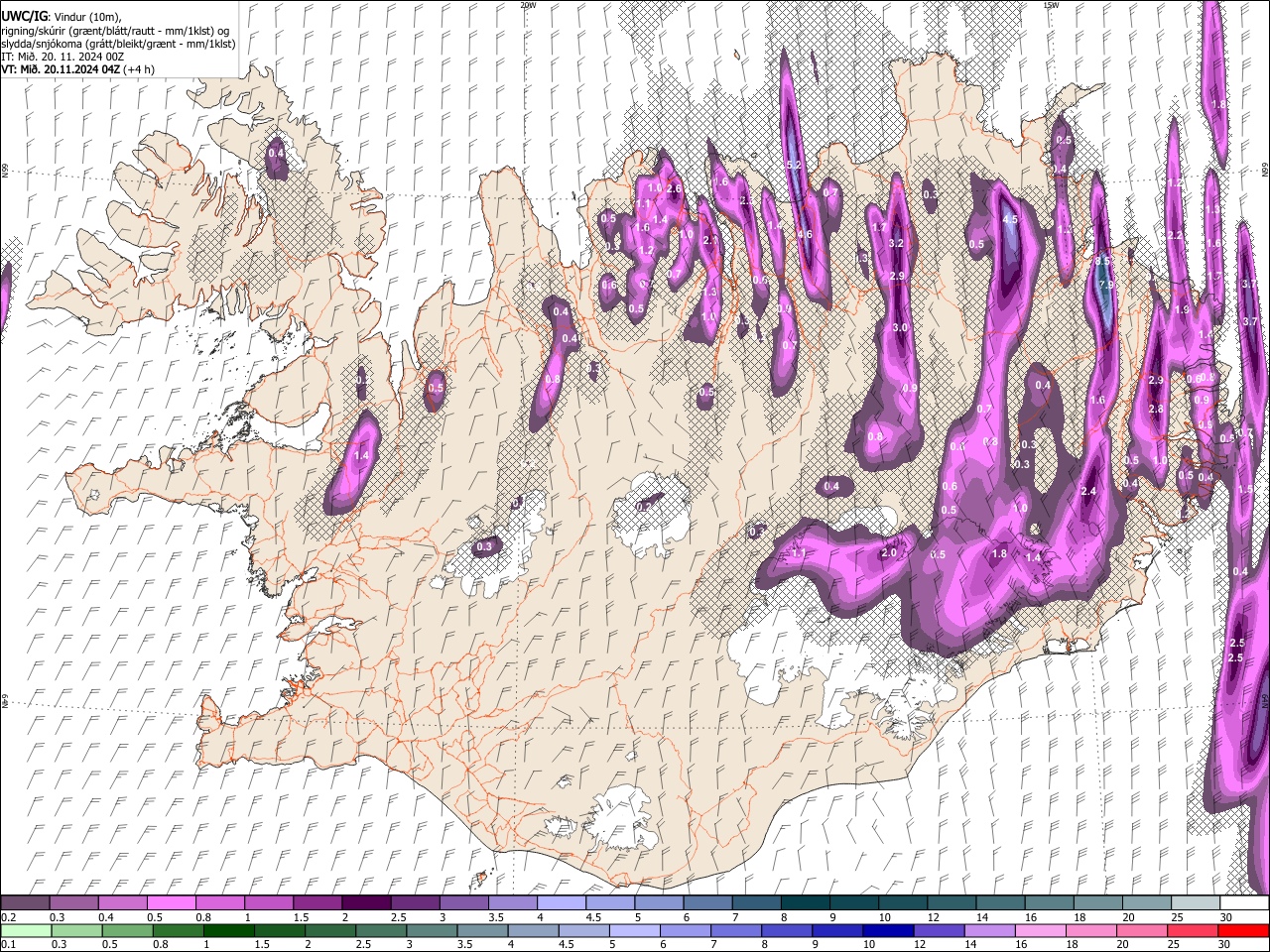Click the '30' label on the upper scale
Screen dimensions: 1270x952
[x=1226, y=917]
